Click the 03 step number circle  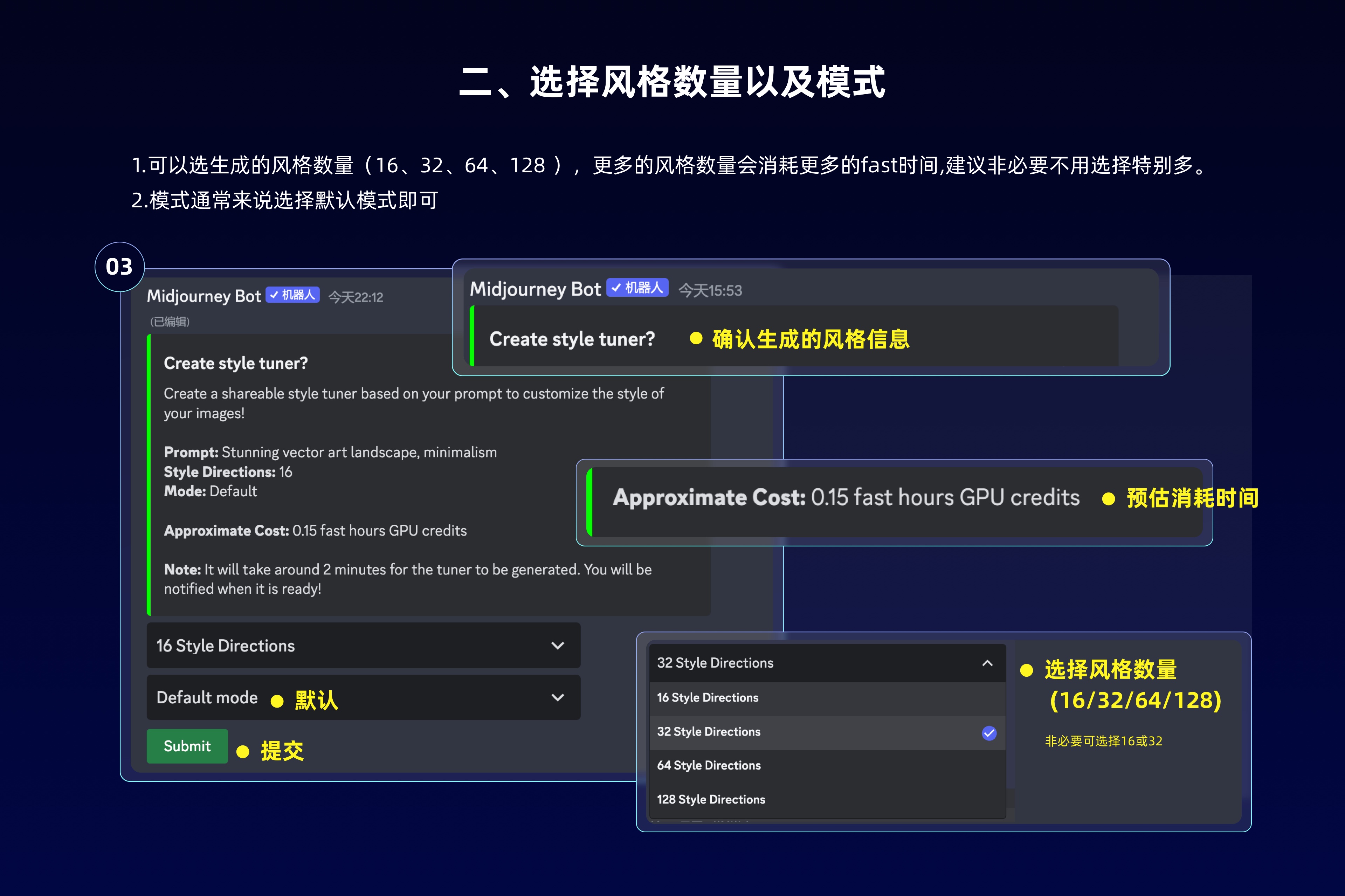(119, 266)
